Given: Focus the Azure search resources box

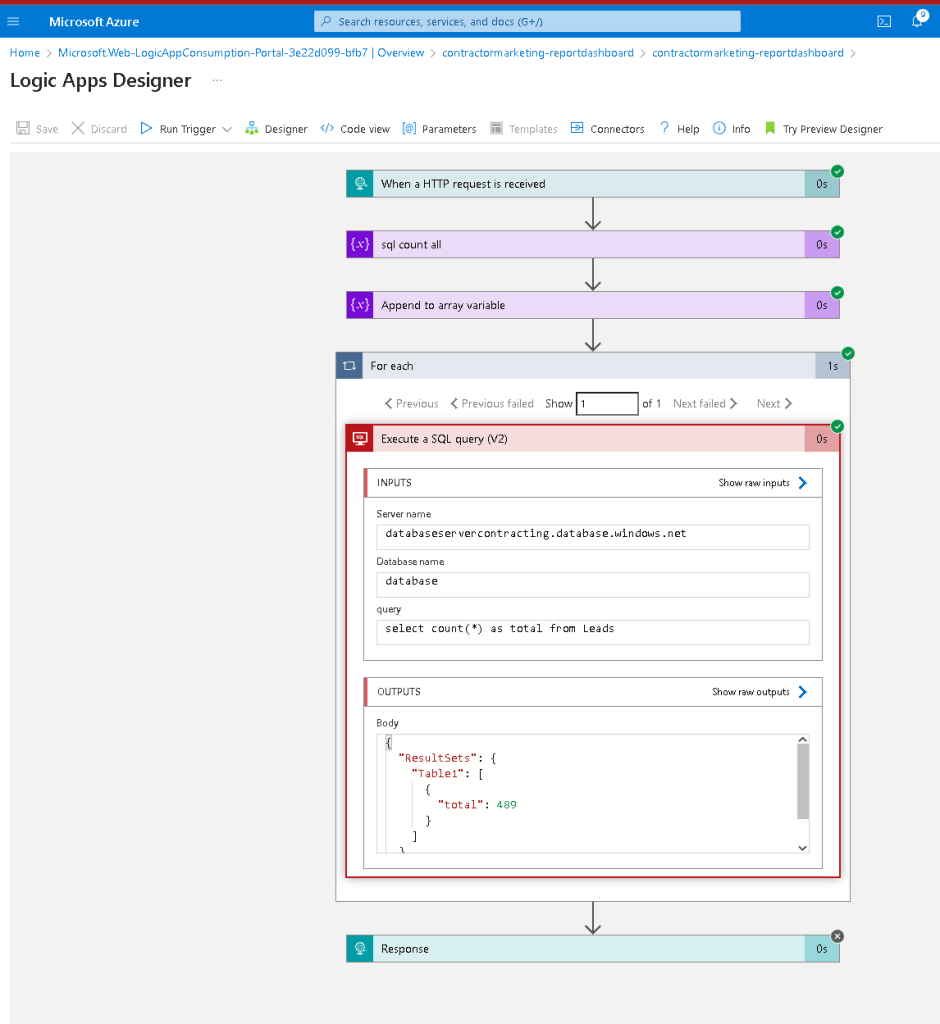Looking at the screenshot, I should tap(527, 22).
